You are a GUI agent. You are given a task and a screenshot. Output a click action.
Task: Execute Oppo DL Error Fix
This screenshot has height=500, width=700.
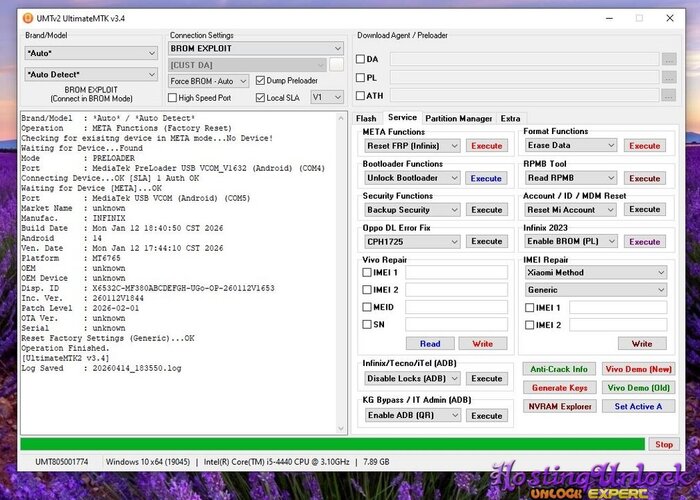(x=487, y=242)
